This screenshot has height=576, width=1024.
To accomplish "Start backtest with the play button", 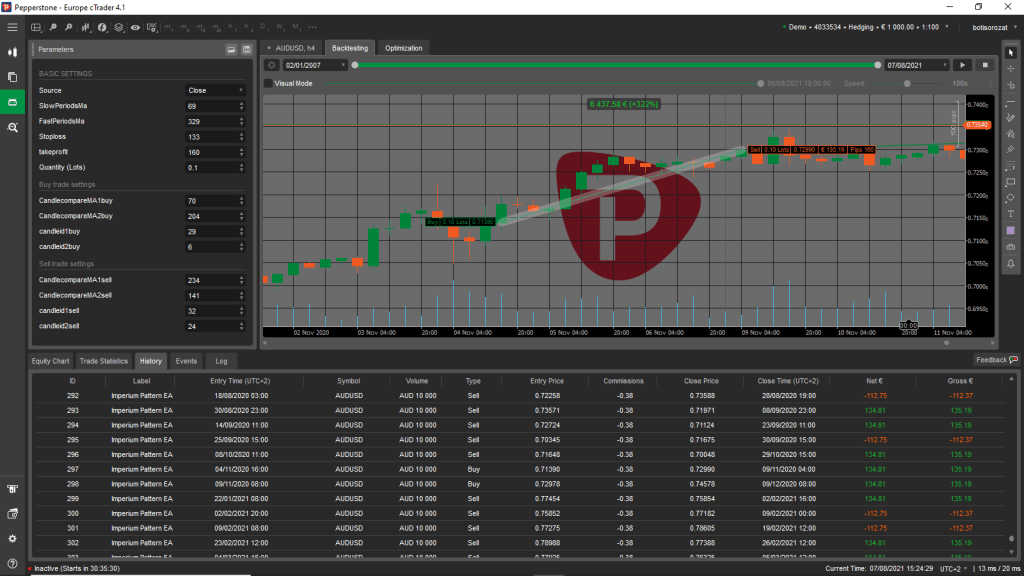I will [964, 65].
